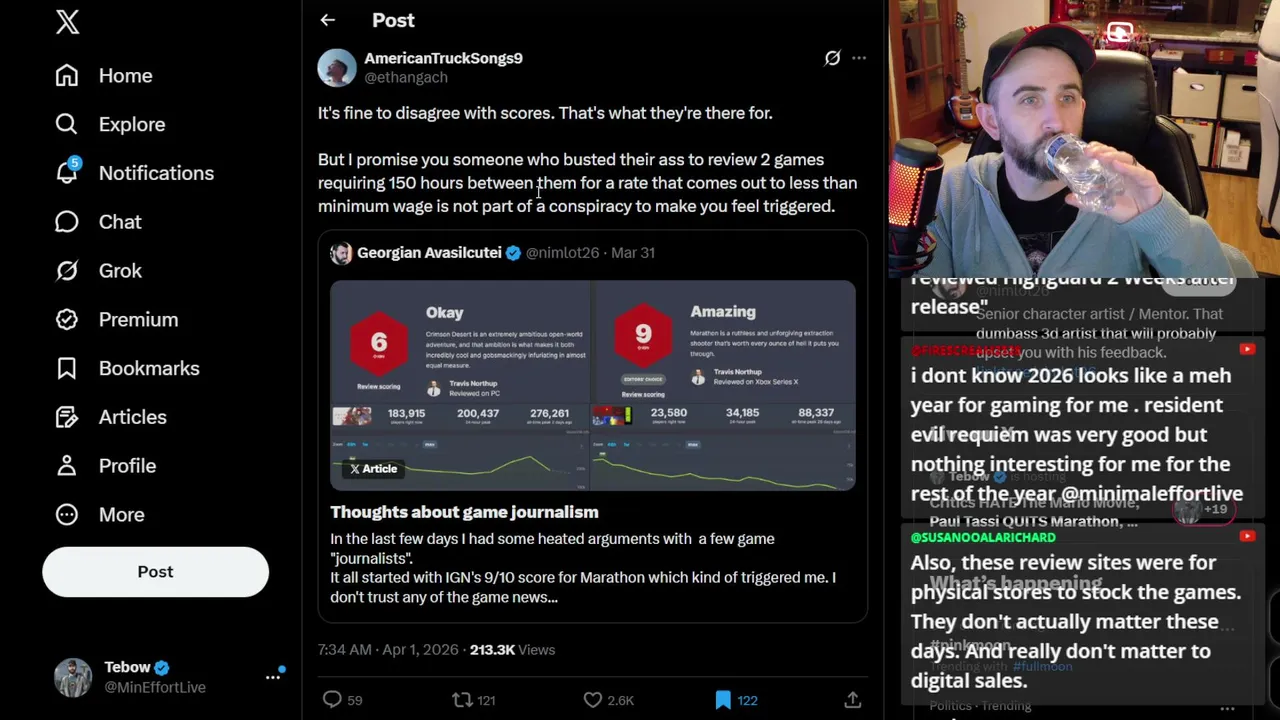The image size is (1280, 720).
Task: Open the @ethangach profile handle
Action: pyautogui.click(x=406, y=77)
